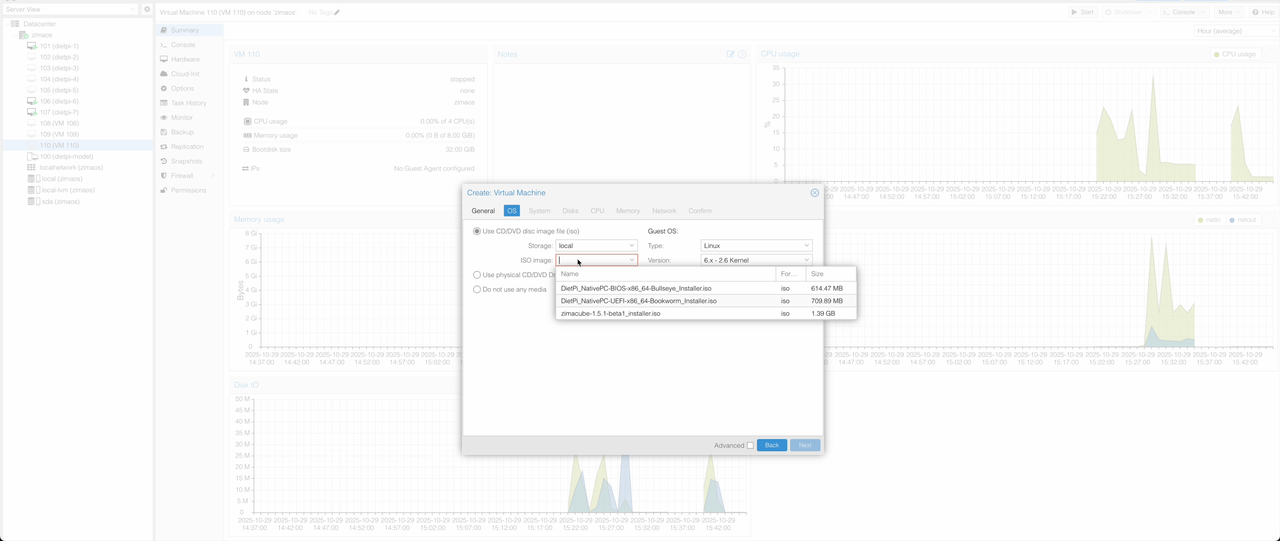
Task: Select 'Use physical CD/DVD Drive' radio button
Action: tap(477, 275)
